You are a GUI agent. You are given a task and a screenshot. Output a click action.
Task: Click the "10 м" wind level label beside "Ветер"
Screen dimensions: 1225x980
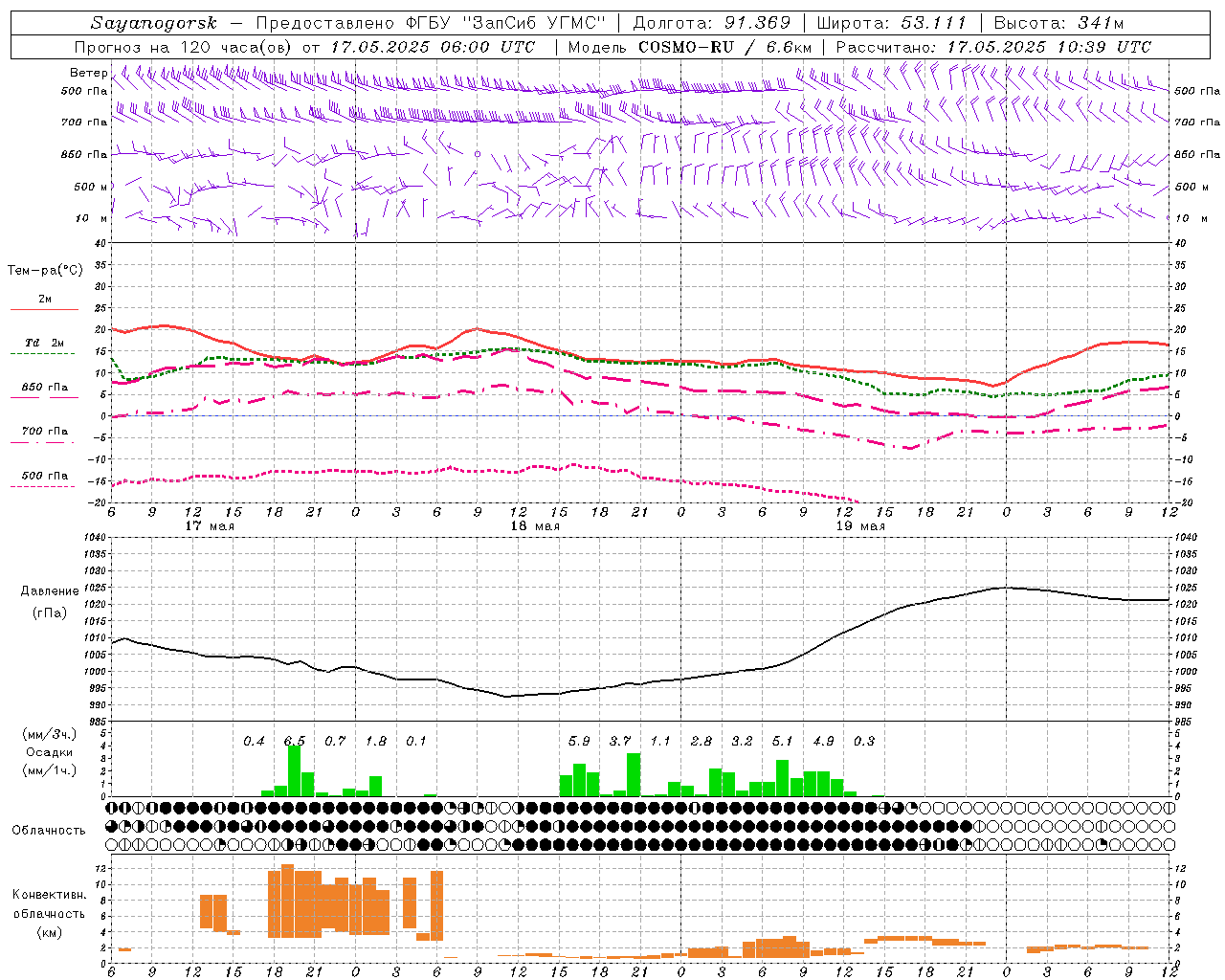91,218
